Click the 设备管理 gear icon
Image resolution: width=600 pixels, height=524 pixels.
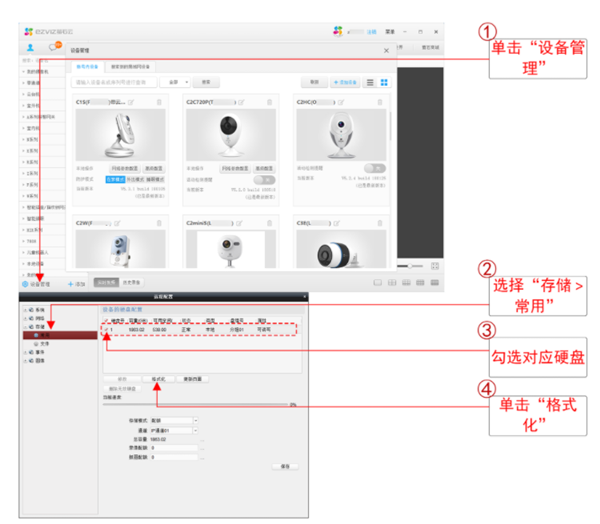point(25,284)
